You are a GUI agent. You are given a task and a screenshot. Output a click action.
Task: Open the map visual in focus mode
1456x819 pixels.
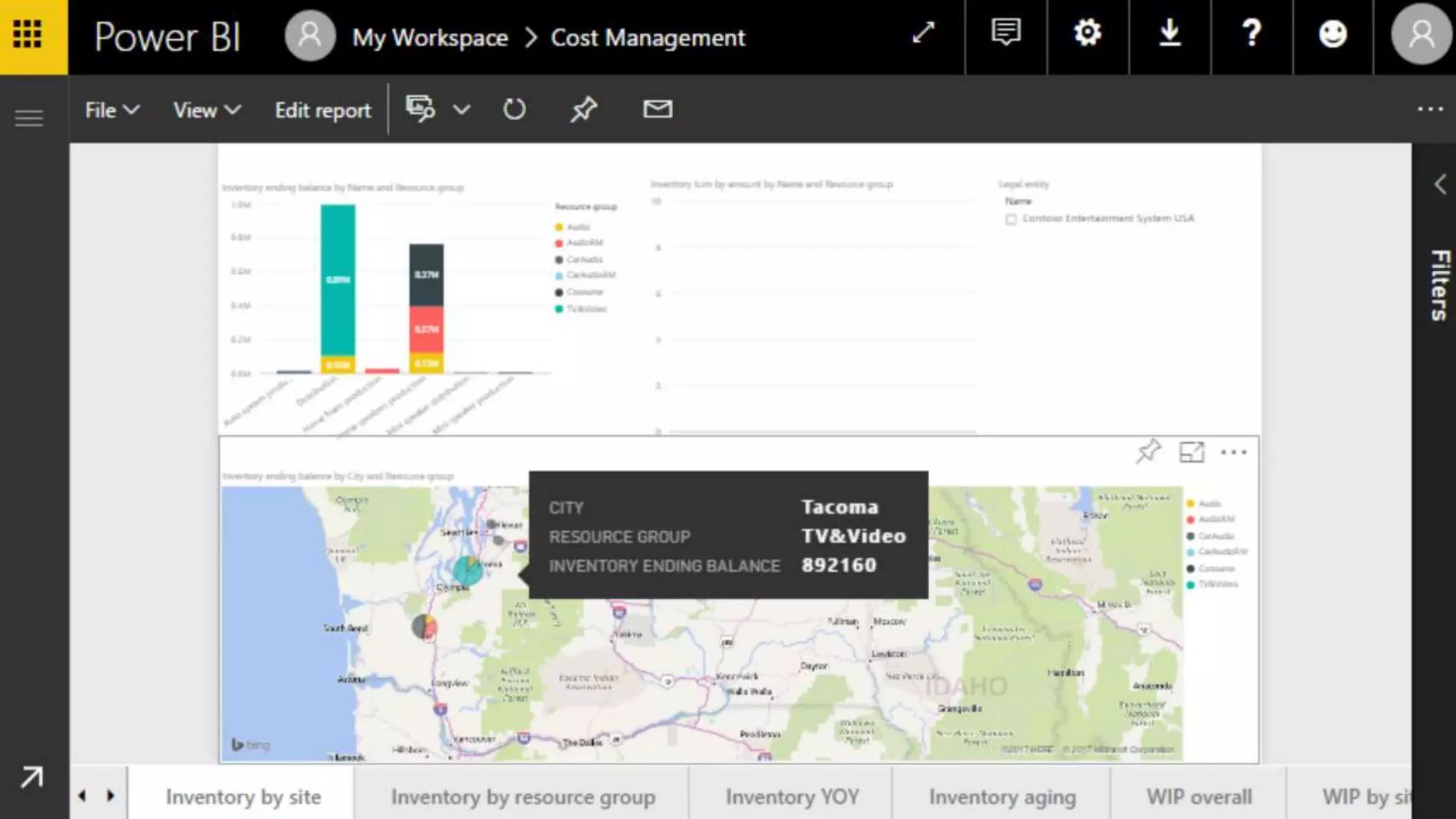[1192, 452]
